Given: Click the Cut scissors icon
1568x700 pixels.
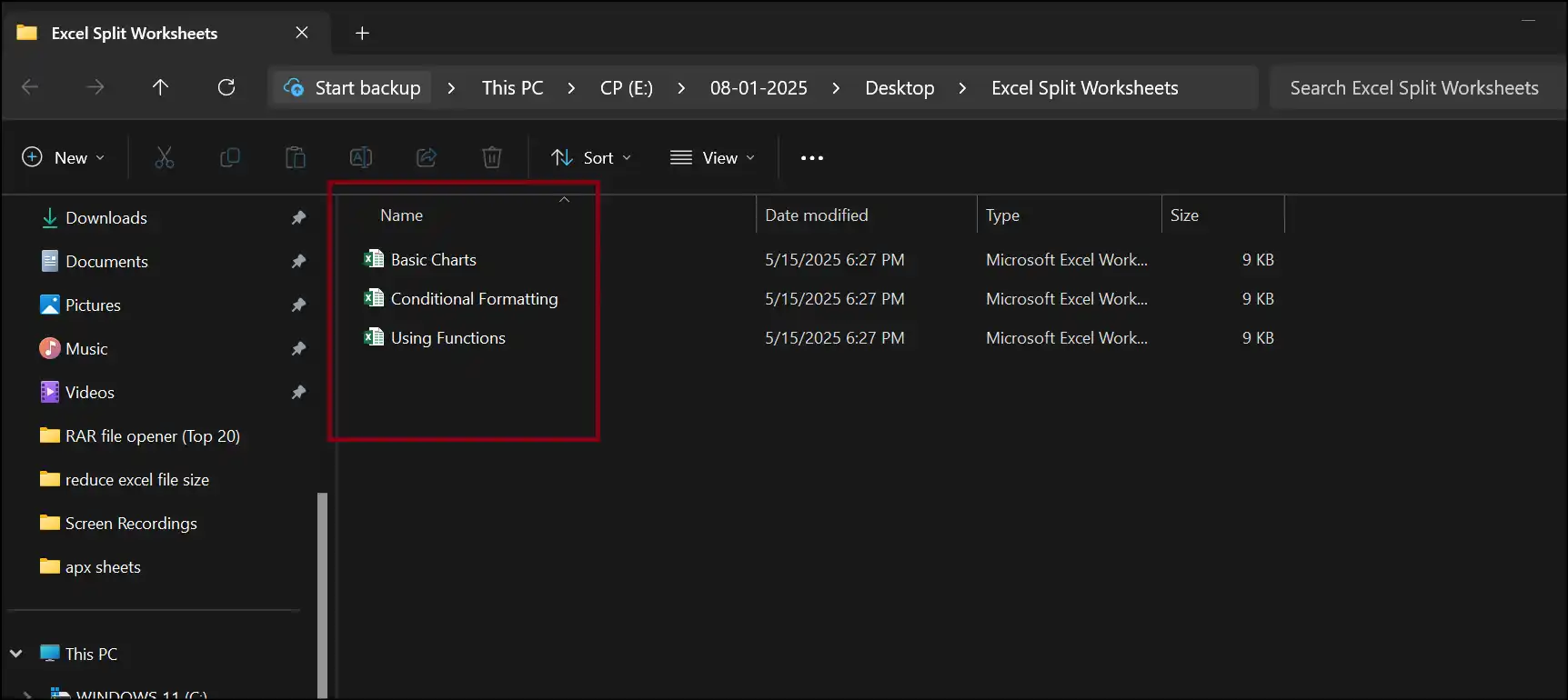Looking at the screenshot, I should [165, 157].
